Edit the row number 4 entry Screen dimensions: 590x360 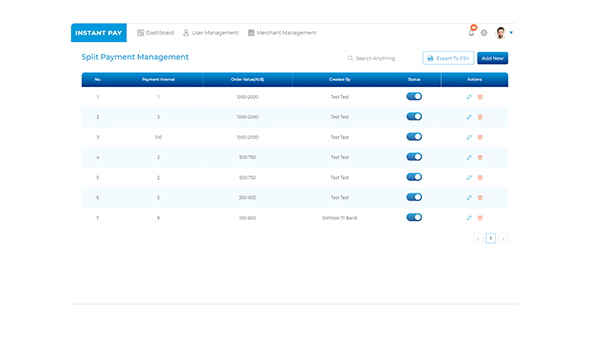coord(469,157)
